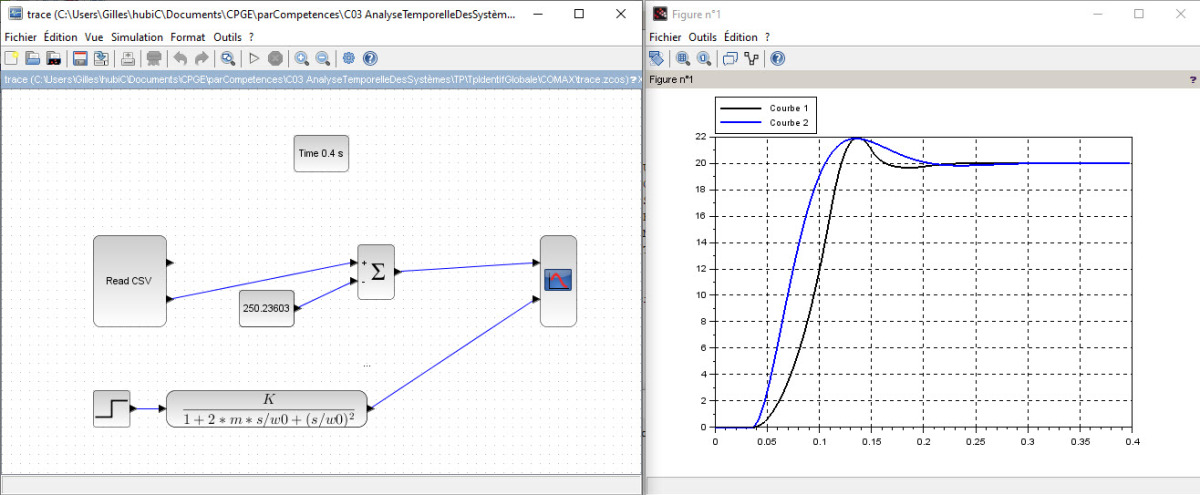Select the Figure n°1 tab header
The width and height of the screenshot is (1200, 495).
coord(672,79)
